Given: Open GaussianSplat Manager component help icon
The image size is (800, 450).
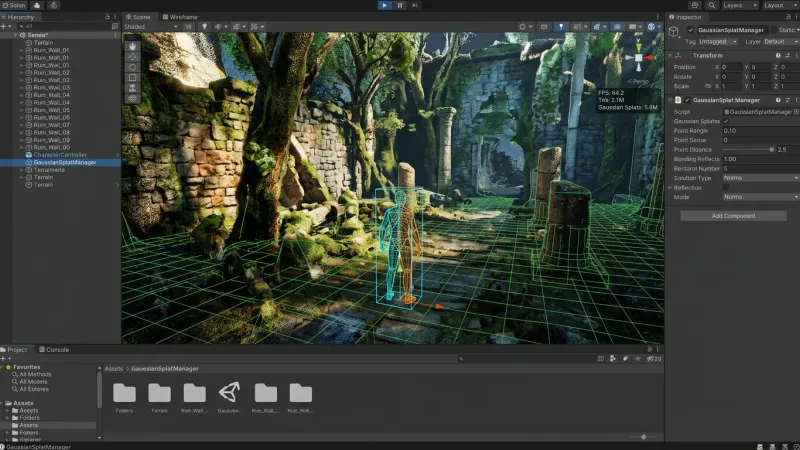Looking at the screenshot, I should click(x=778, y=100).
